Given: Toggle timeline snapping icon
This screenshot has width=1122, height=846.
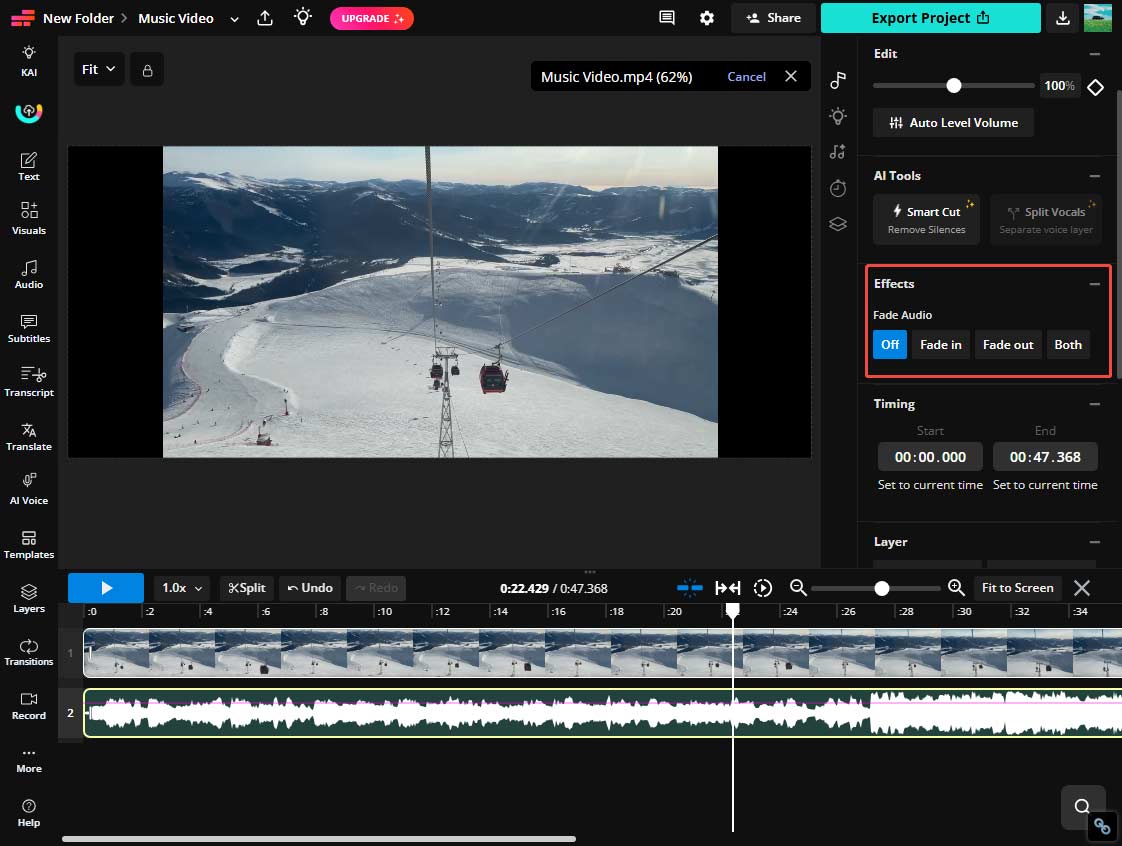Looking at the screenshot, I should point(689,588).
